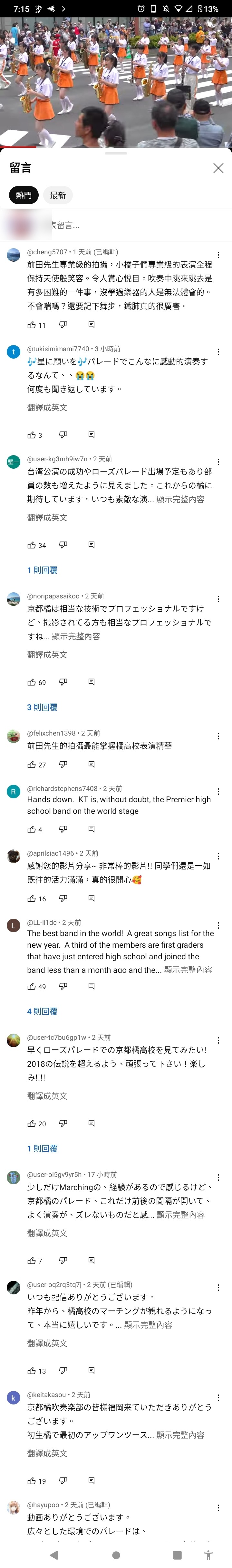
Task: Reply to @felixchen1398's comment
Action: [x=91, y=765]
